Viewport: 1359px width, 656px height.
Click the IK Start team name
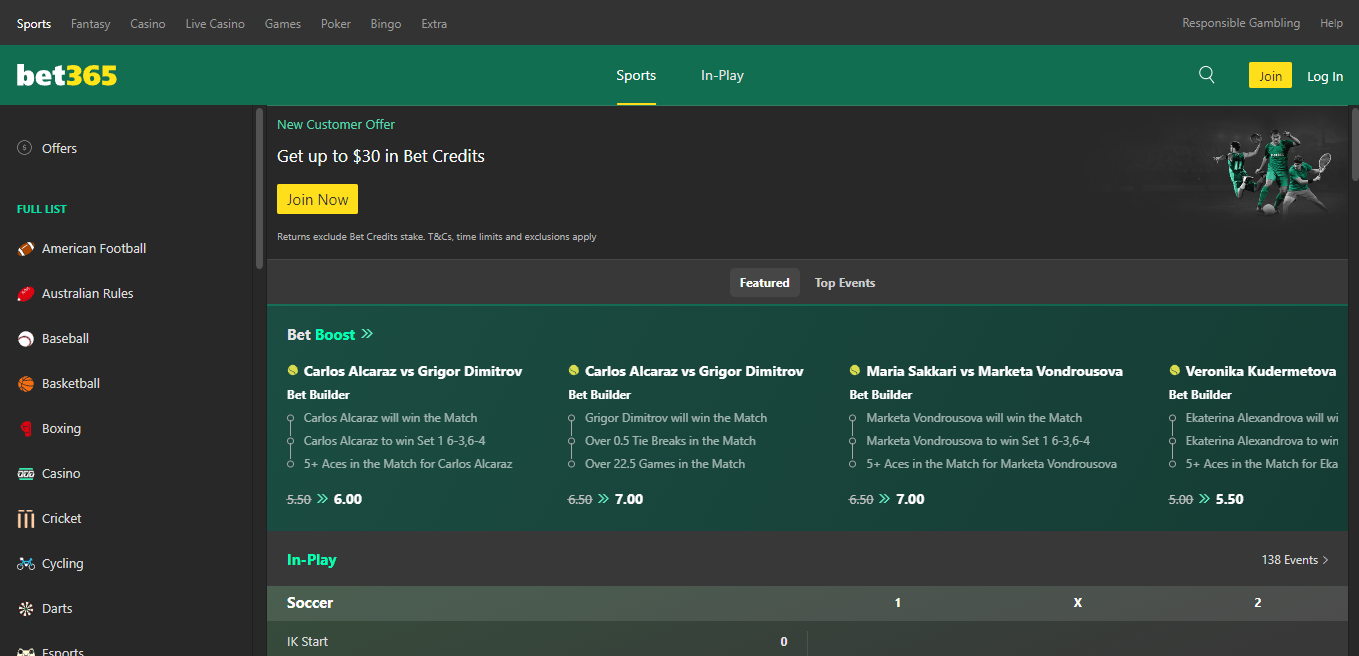[x=307, y=642]
